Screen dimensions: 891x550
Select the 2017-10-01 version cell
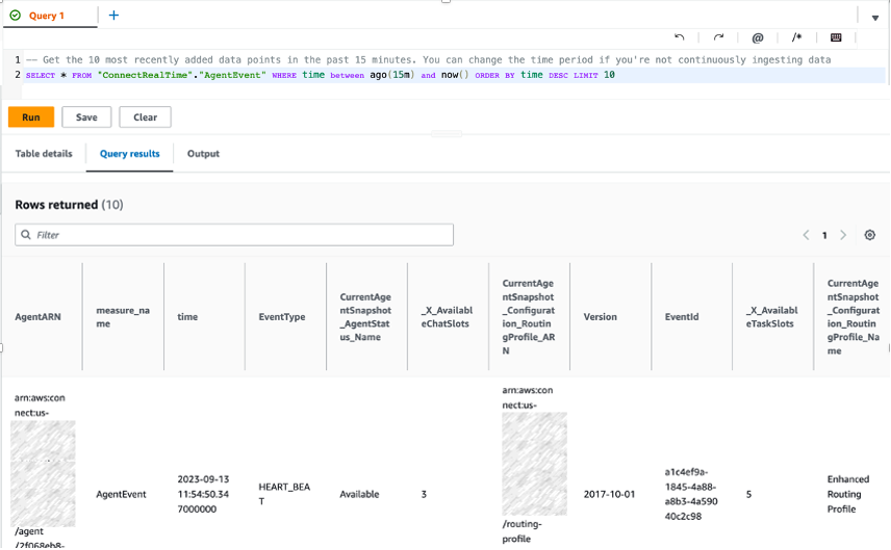609,494
